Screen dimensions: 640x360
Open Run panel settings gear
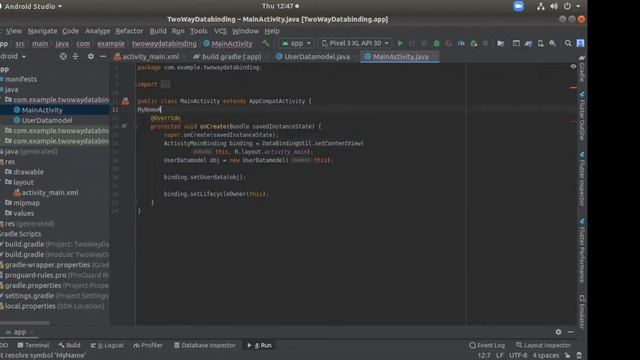[558, 332]
